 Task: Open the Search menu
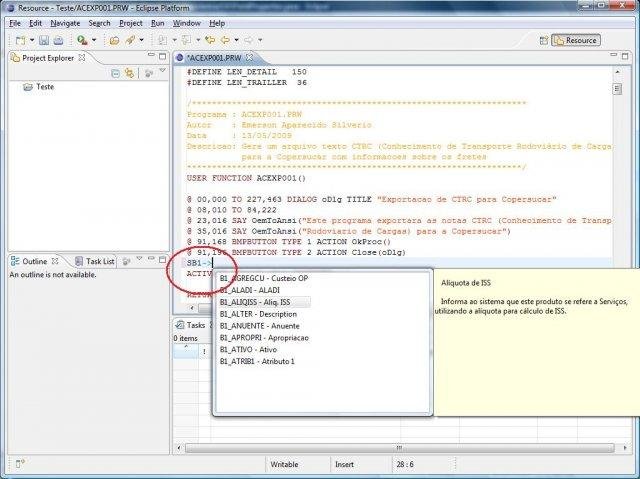point(99,23)
